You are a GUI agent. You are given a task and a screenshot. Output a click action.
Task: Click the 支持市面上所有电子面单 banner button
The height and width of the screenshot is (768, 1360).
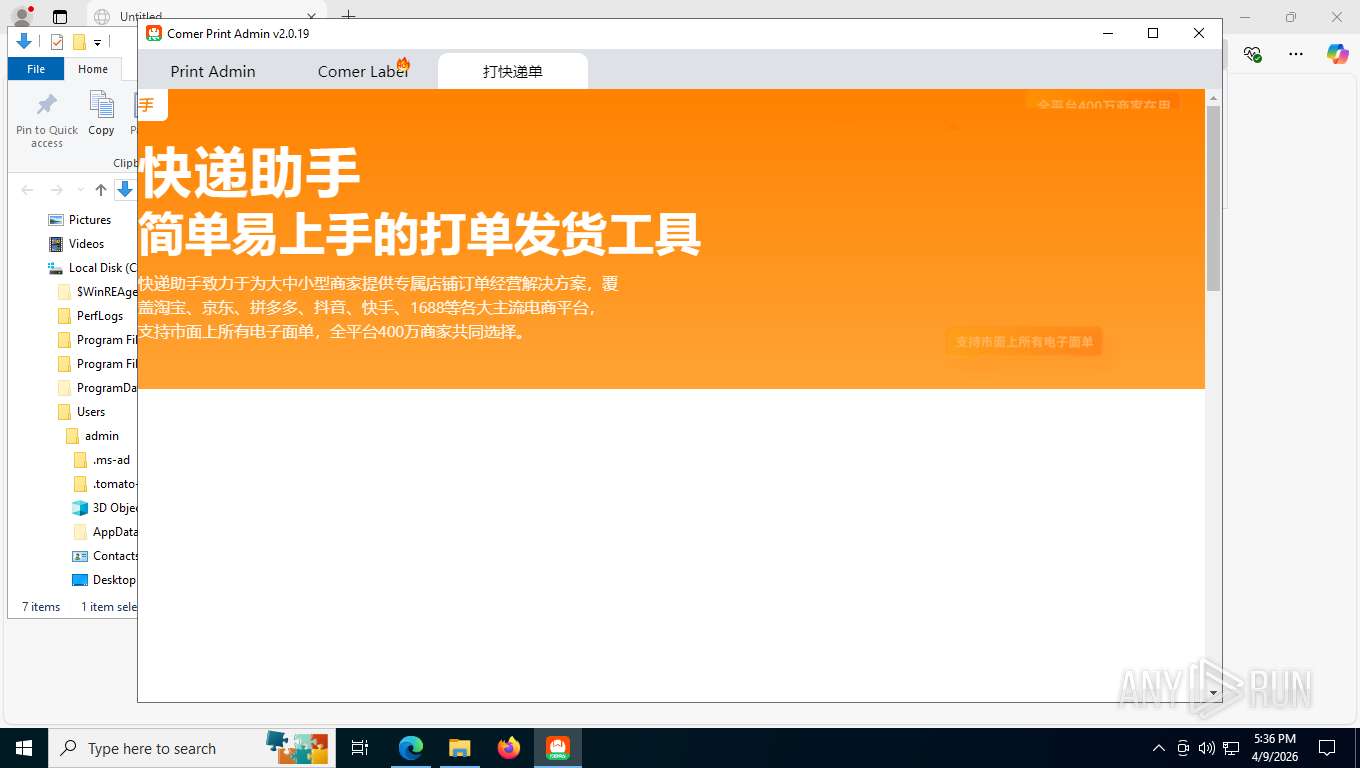[x=1024, y=342]
